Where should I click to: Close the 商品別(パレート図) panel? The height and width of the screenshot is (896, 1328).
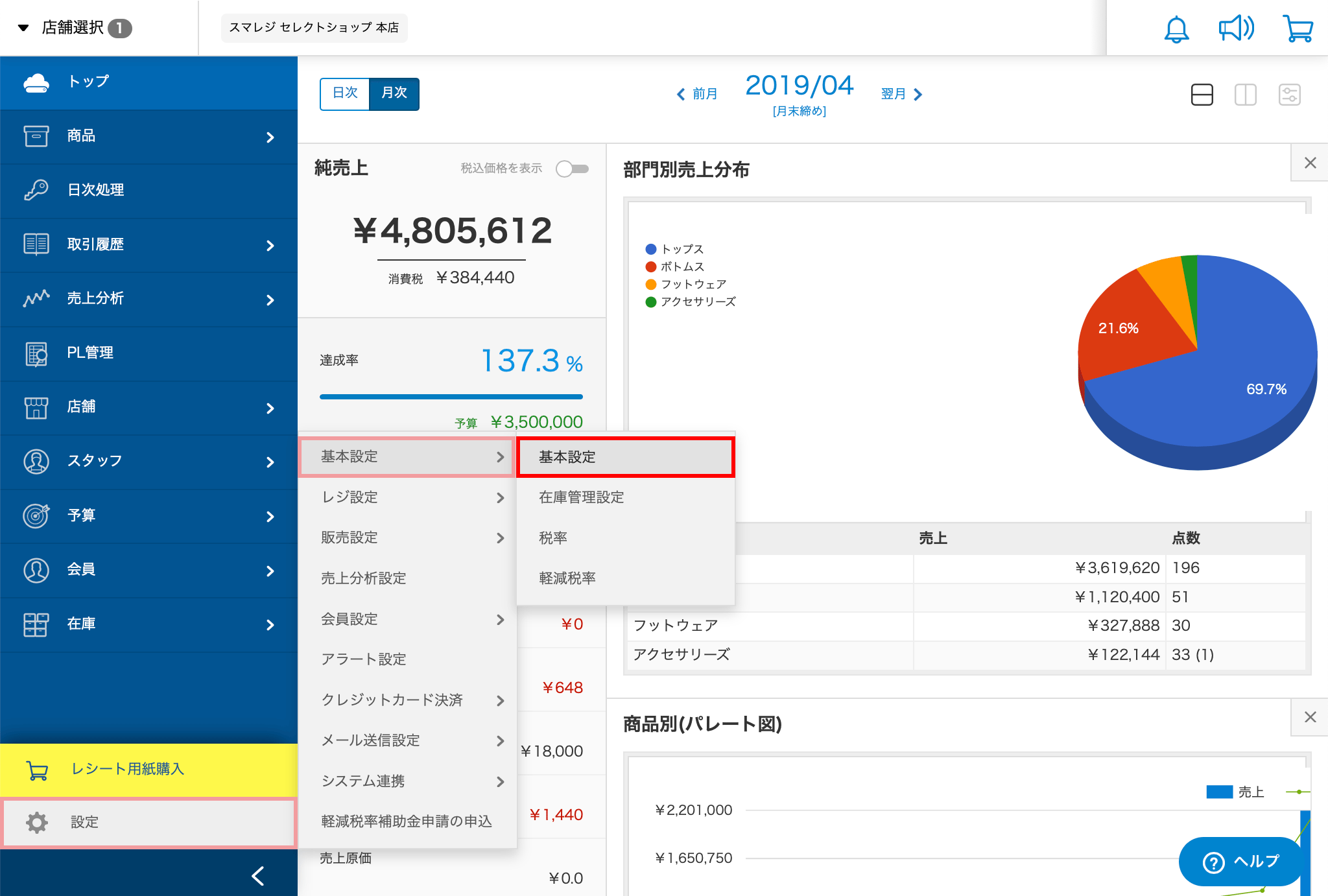pos(1310,717)
